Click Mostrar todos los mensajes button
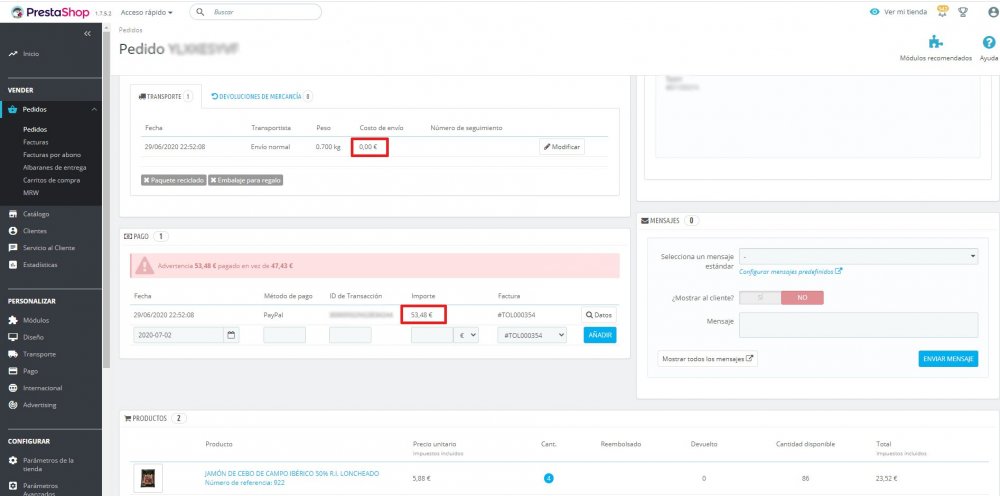 (707, 359)
